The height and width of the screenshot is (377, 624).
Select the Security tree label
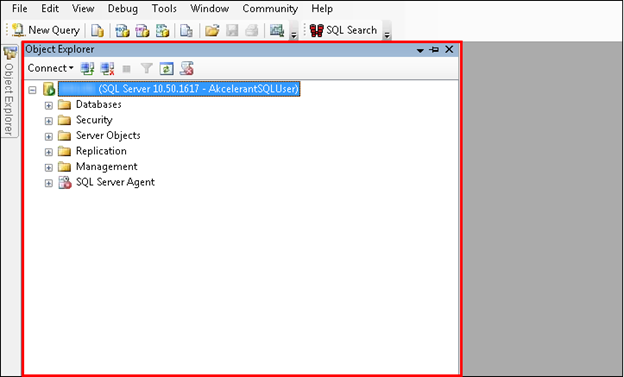pos(94,120)
